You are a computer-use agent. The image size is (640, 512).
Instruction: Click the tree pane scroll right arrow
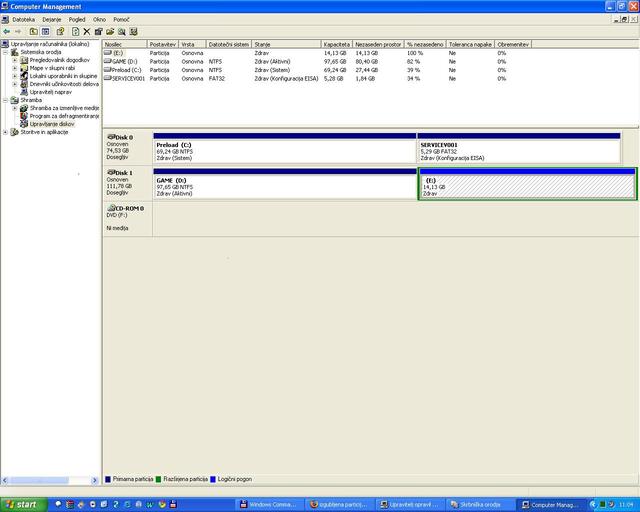coord(95,481)
